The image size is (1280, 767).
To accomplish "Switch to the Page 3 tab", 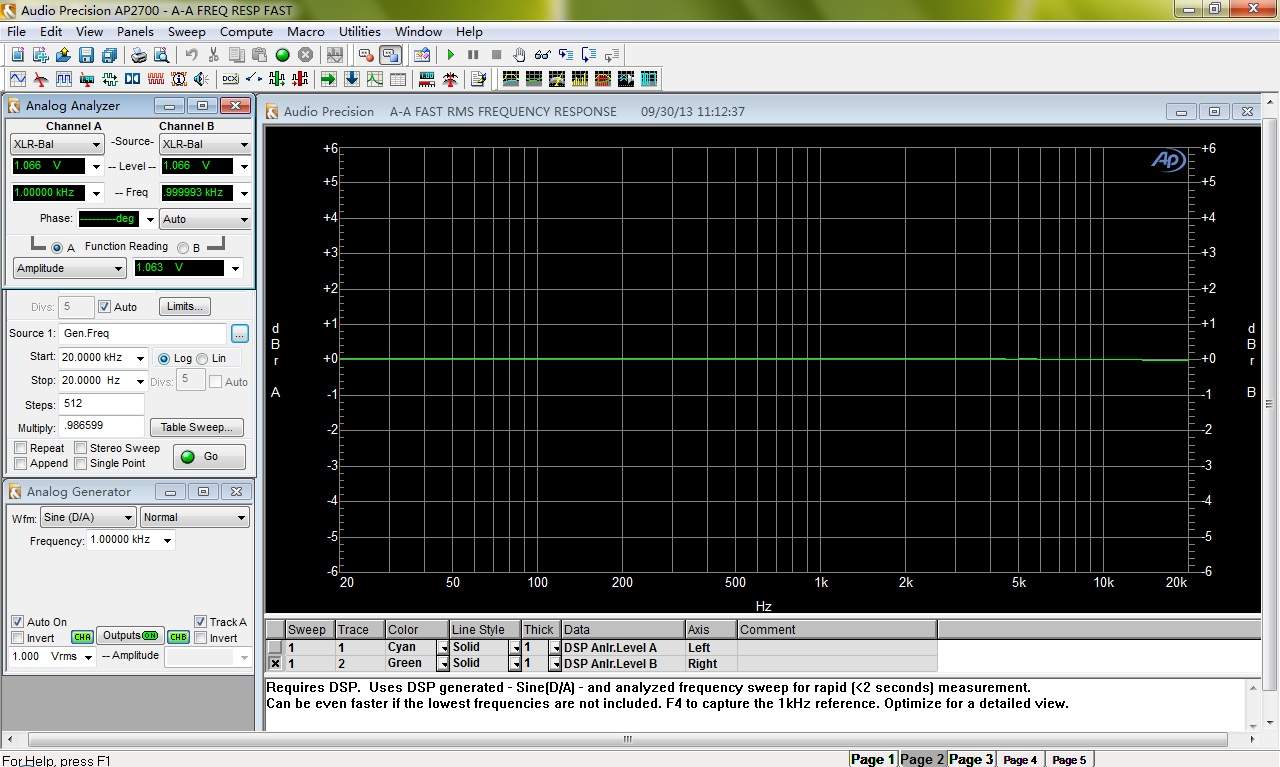I will pos(971,759).
